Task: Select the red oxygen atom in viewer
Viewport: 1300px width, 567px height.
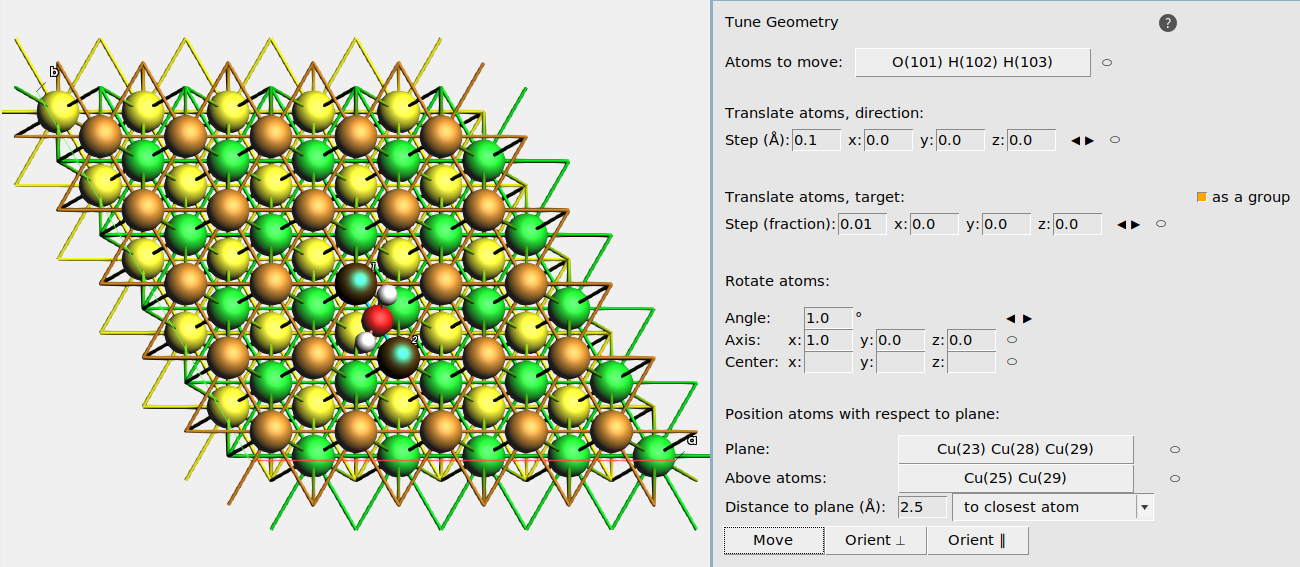Action: pyautogui.click(x=378, y=320)
